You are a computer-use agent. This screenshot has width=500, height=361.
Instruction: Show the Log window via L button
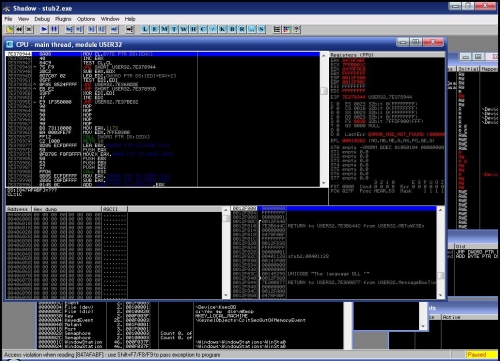tap(145, 29)
